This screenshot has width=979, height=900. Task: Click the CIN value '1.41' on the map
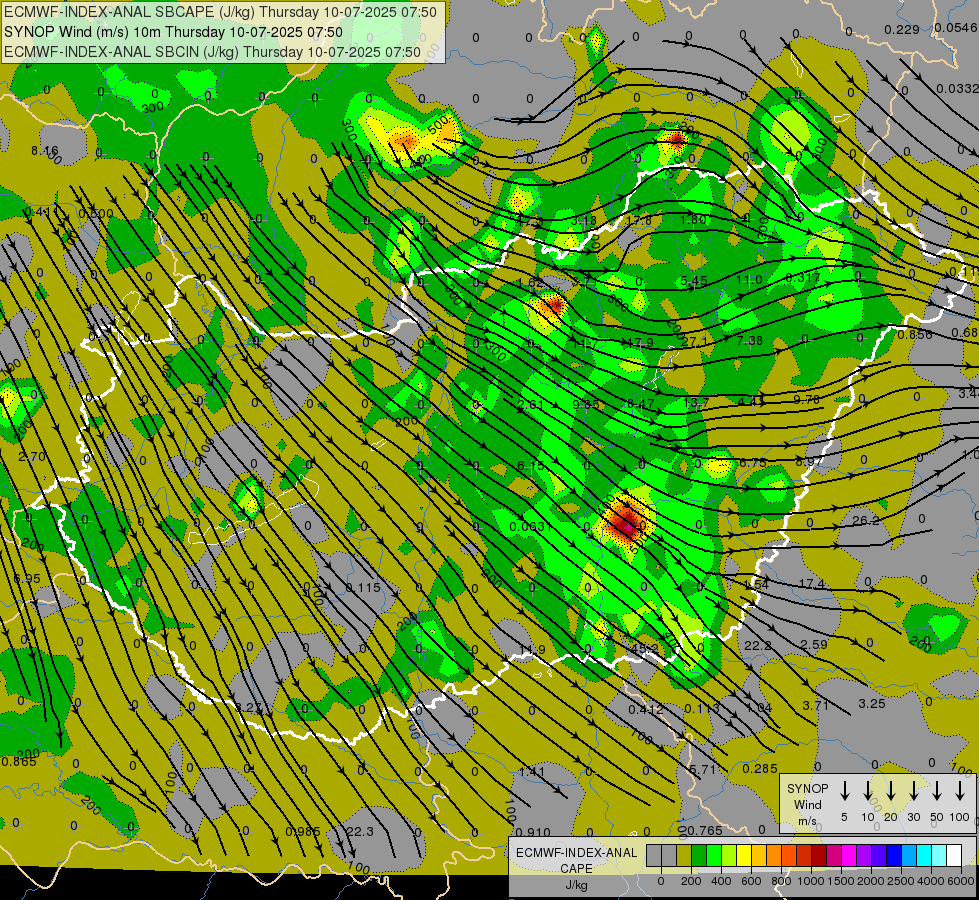click(x=532, y=771)
